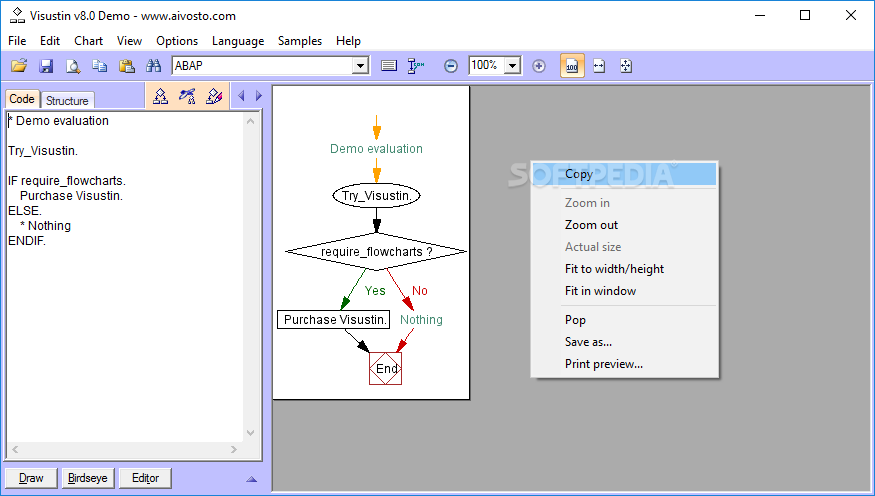
Task: Open the Chart menu
Action: [88, 41]
